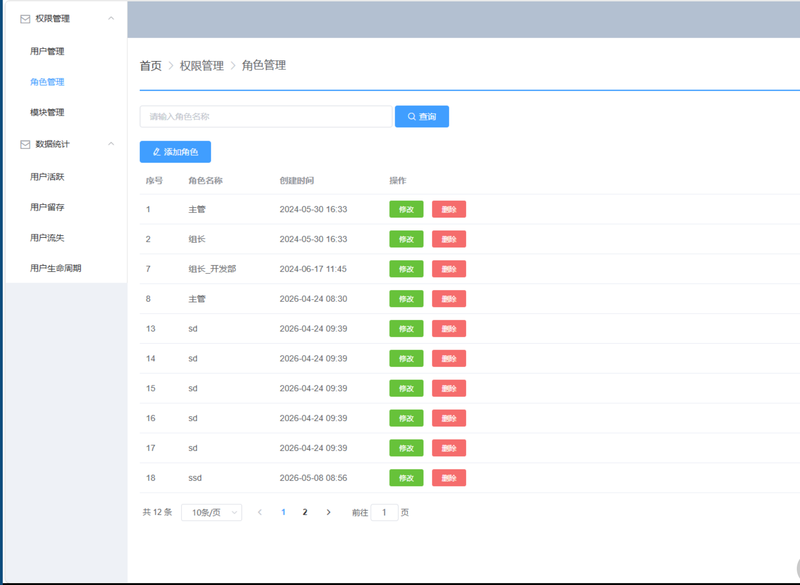Delete role number 16 sd

(x=449, y=418)
